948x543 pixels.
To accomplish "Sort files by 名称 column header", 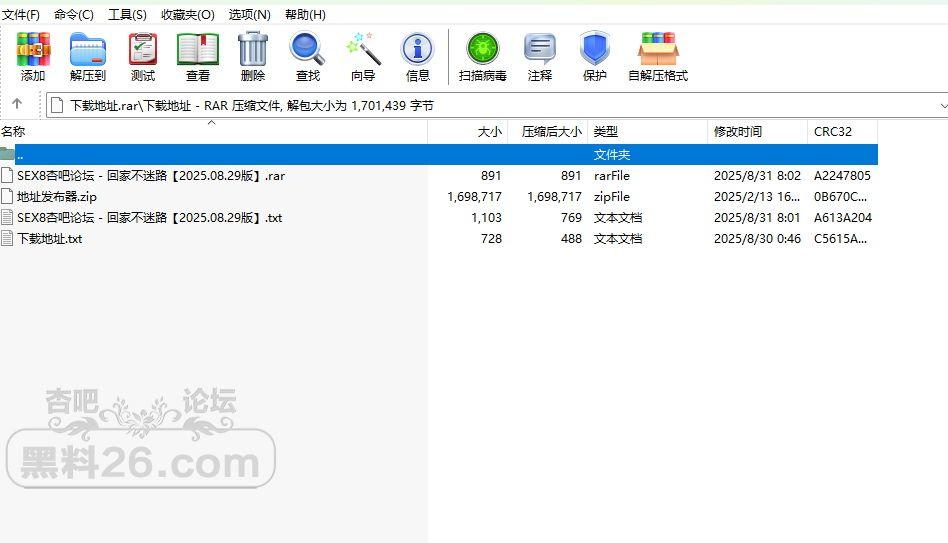I will pyautogui.click(x=14, y=131).
